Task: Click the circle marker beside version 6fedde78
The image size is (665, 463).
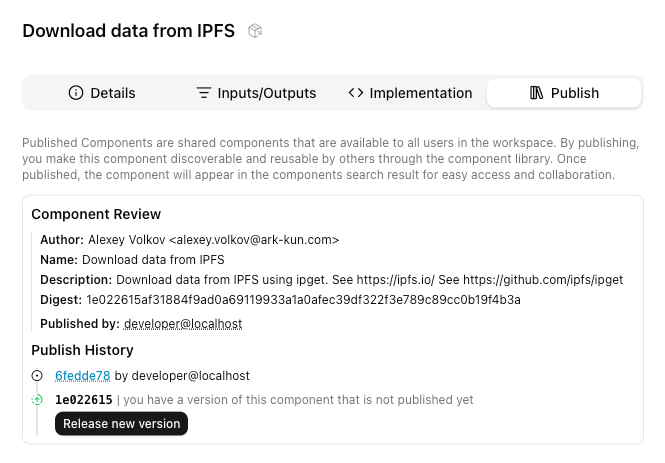Action: point(37,376)
